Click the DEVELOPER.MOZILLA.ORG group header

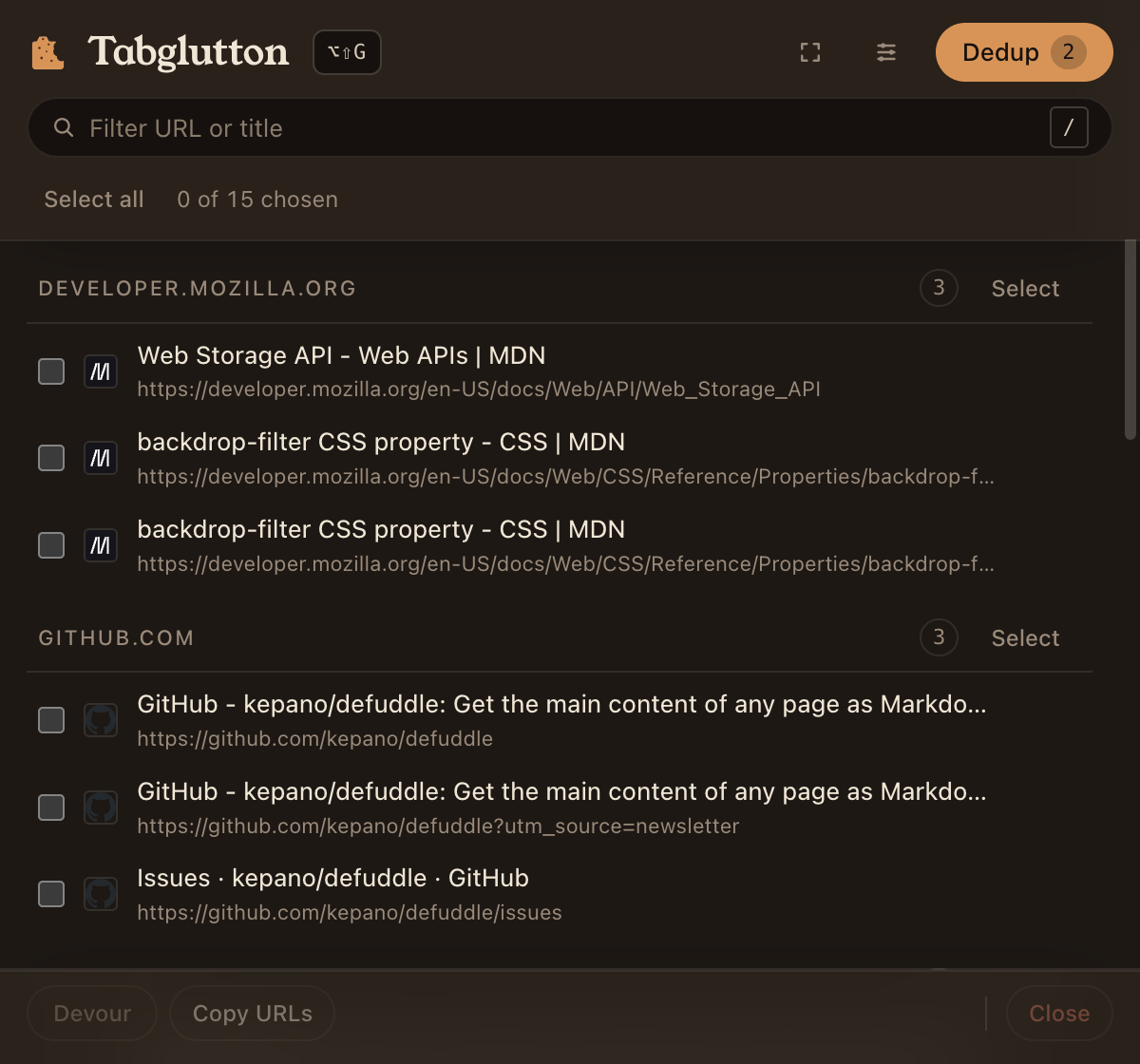pyautogui.click(x=198, y=289)
